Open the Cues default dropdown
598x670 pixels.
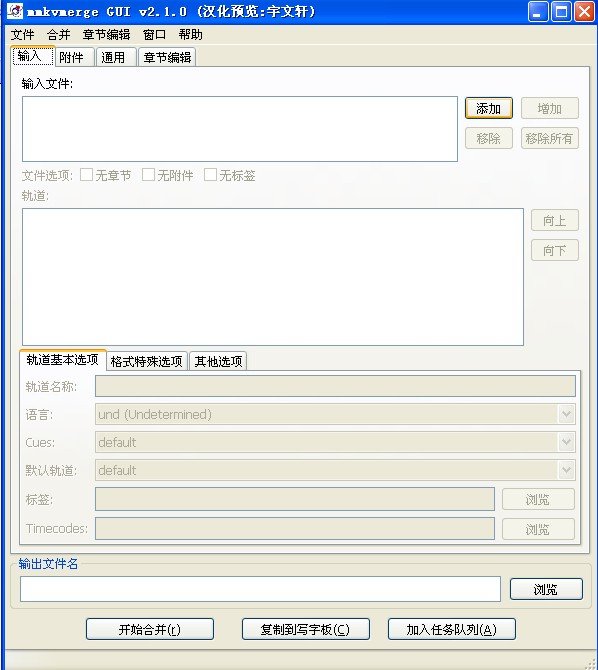pos(335,442)
